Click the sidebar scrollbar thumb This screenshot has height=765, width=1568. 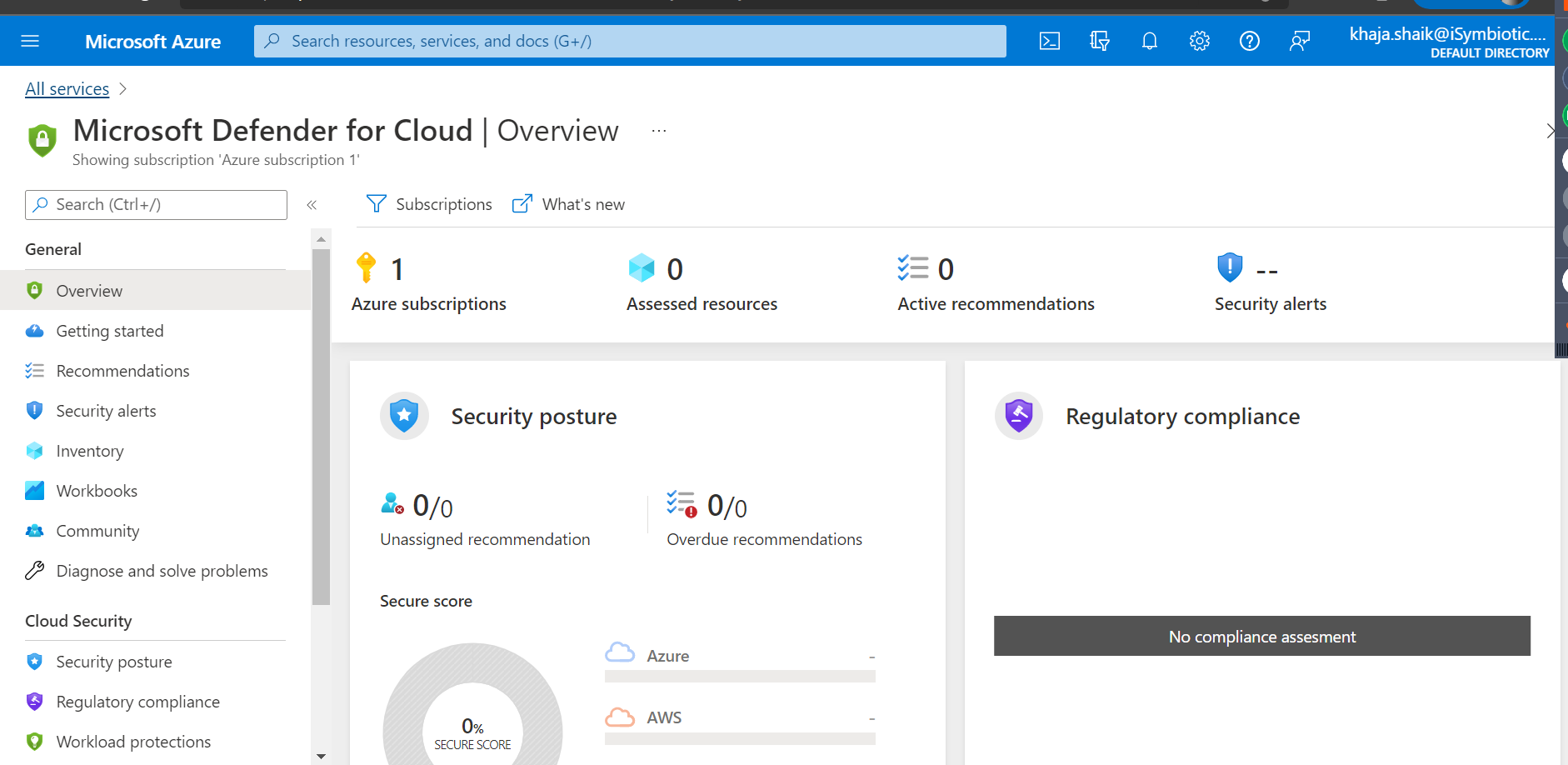pyautogui.click(x=321, y=427)
